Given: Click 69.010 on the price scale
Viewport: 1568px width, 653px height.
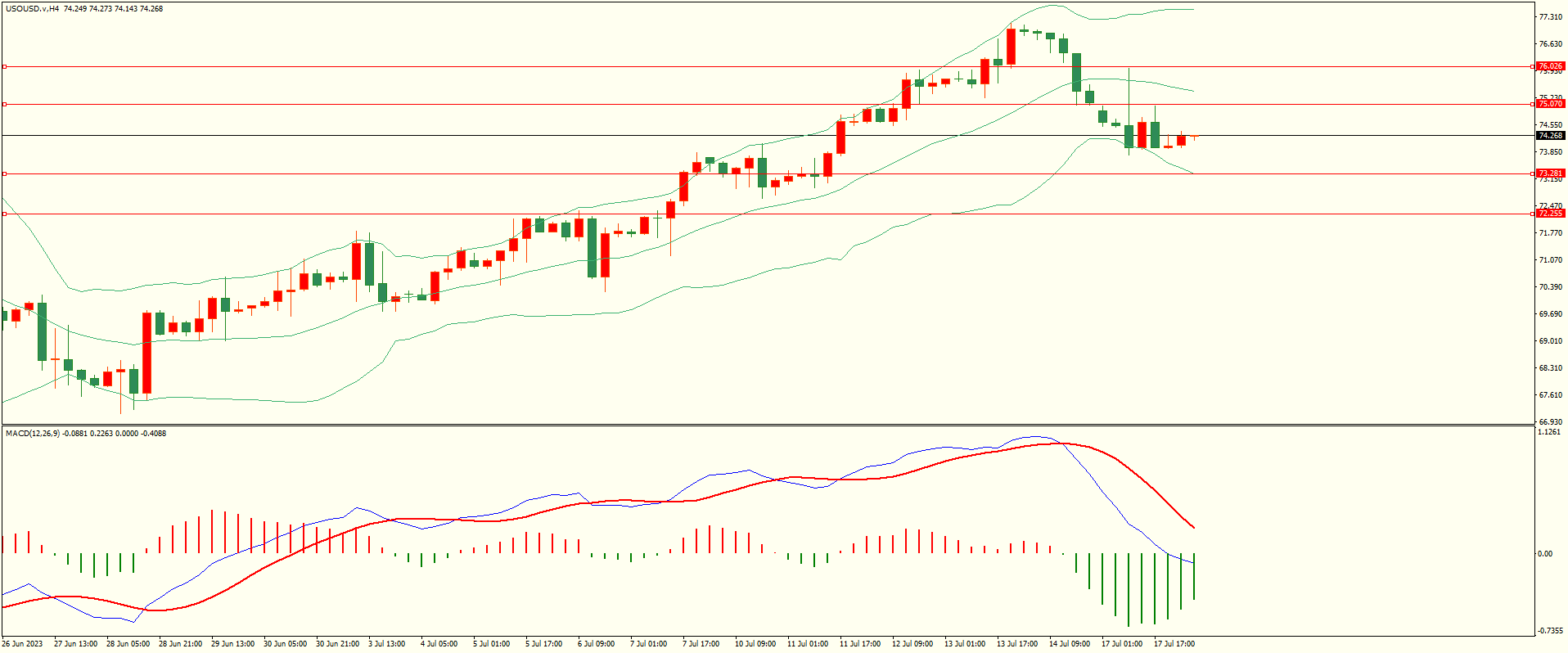Looking at the screenshot, I should pos(1550,341).
